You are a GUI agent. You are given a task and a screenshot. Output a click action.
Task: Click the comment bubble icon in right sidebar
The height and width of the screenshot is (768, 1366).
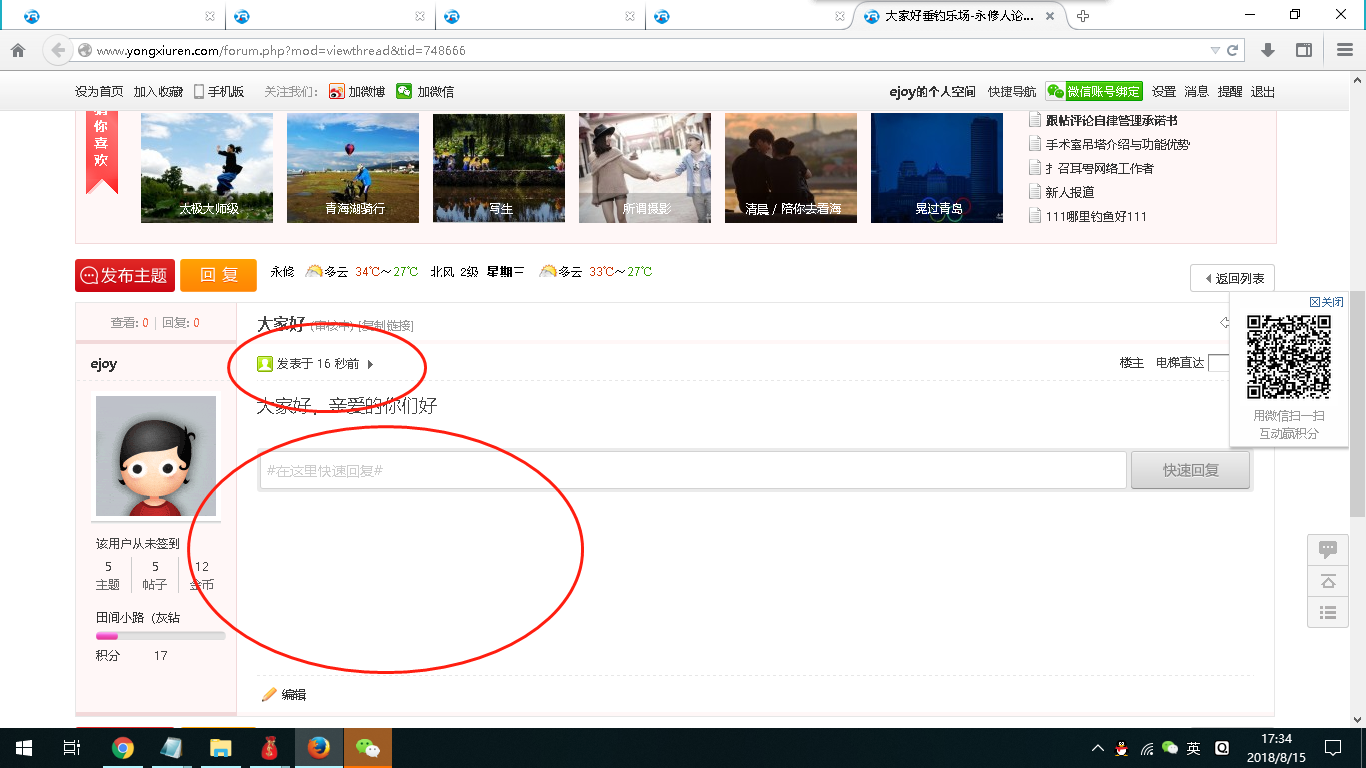1327,549
